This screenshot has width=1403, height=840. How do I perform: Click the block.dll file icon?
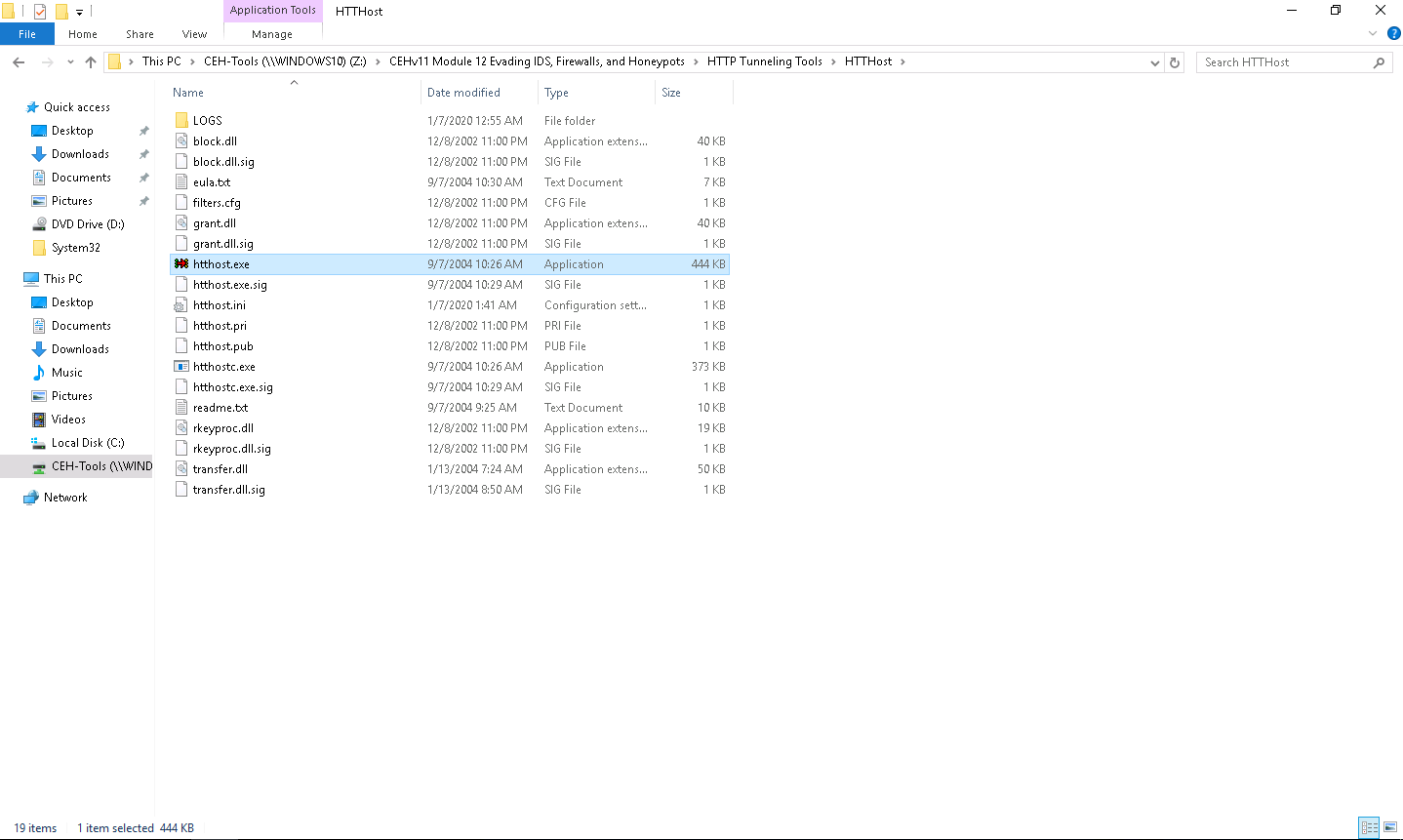[x=181, y=141]
